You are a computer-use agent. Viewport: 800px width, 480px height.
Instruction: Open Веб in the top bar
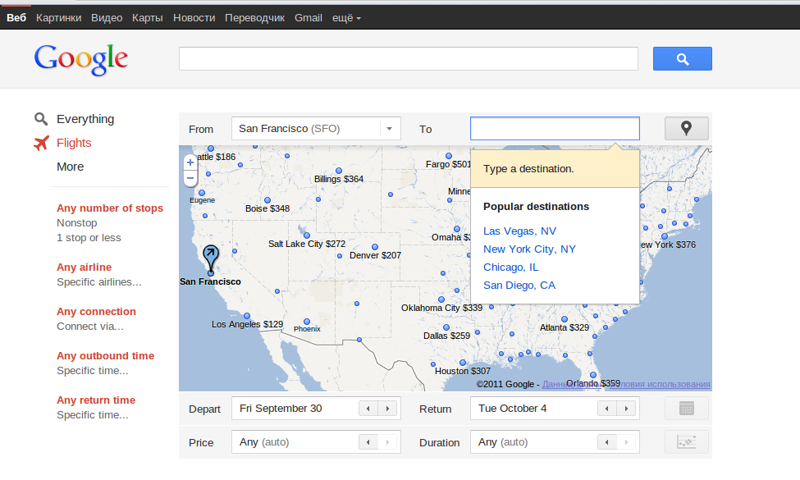[x=16, y=18]
